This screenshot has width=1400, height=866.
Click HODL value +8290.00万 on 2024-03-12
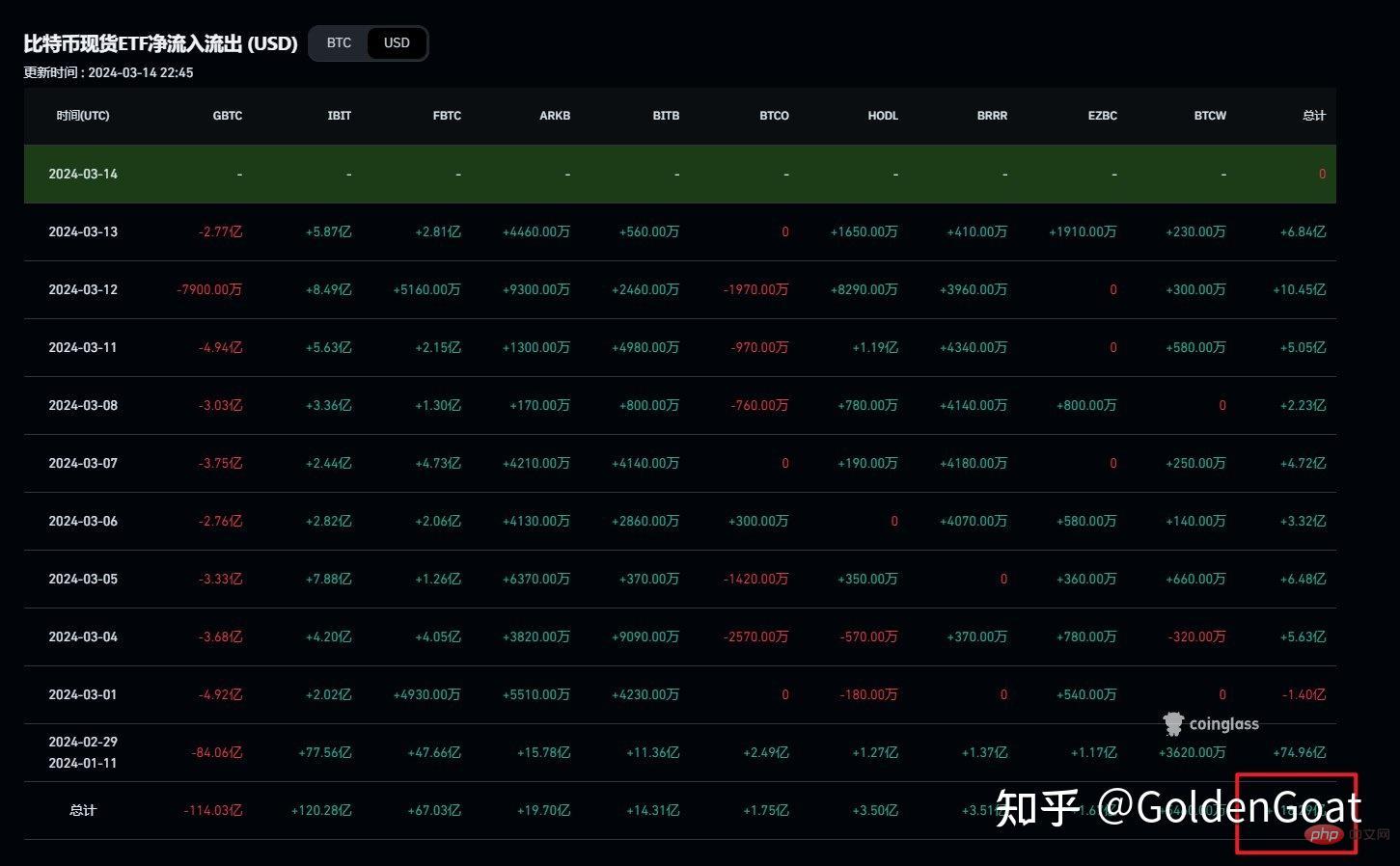click(865, 290)
